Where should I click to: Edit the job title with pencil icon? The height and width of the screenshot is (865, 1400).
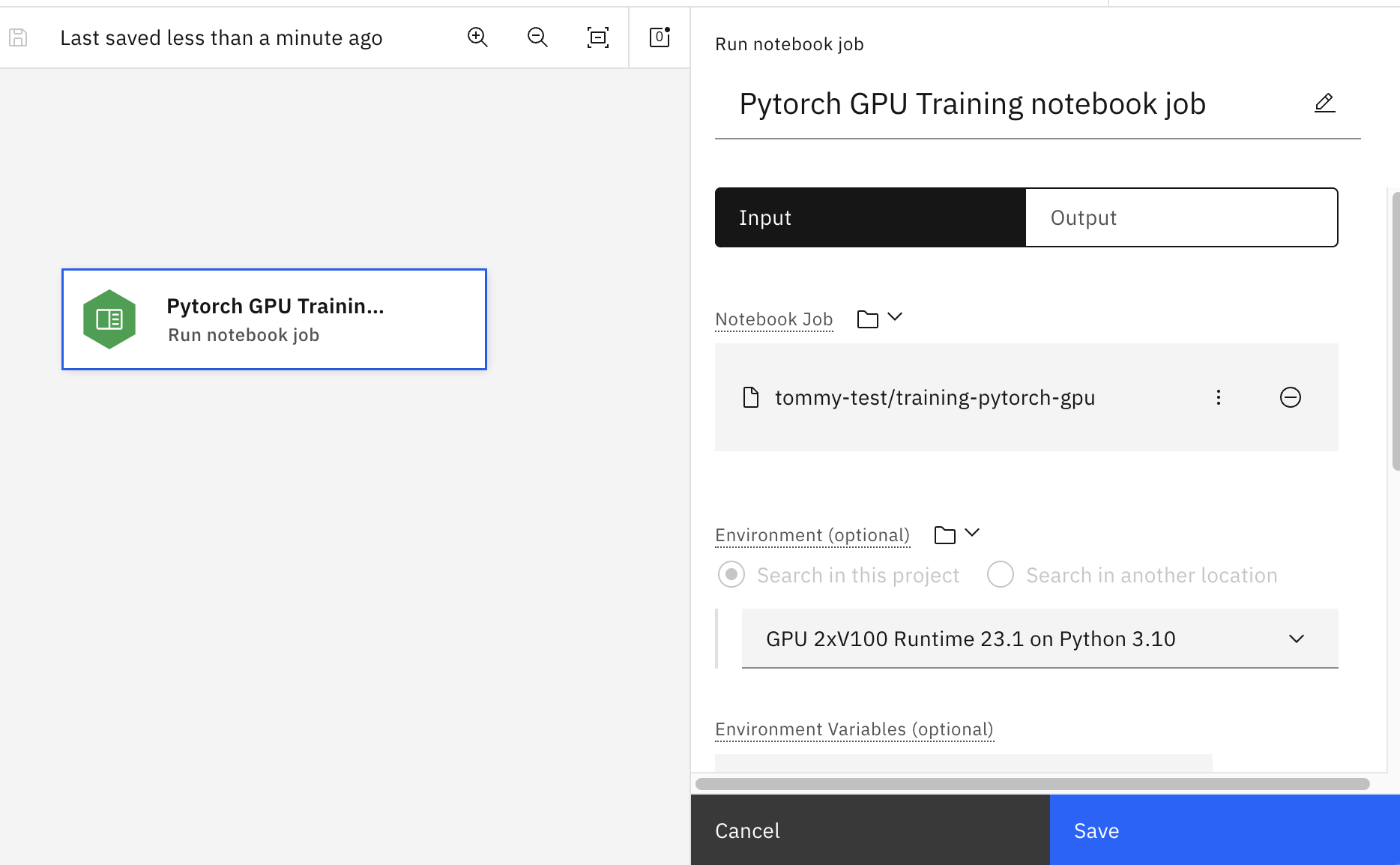pos(1324,103)
